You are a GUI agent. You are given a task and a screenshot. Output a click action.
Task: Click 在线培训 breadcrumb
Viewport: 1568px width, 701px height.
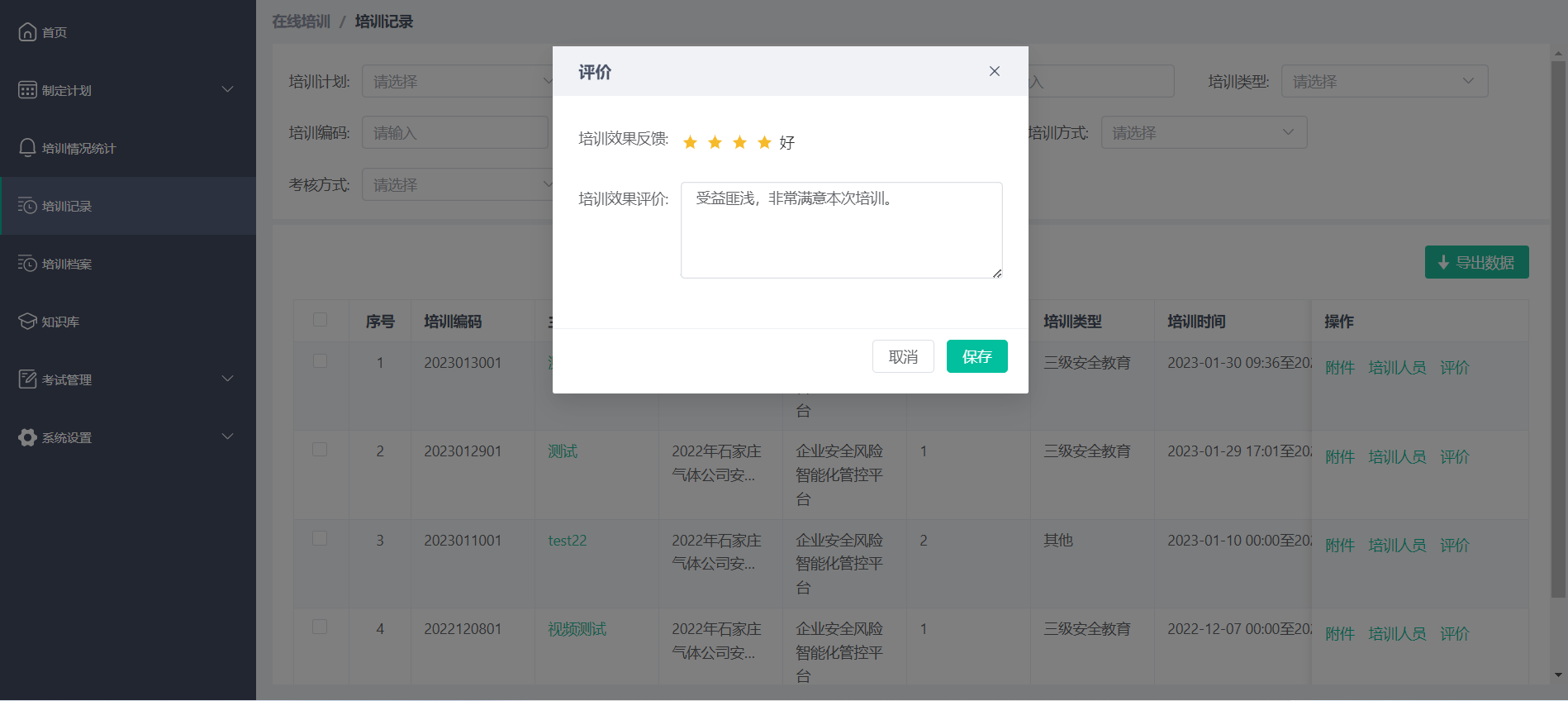point(301,21)
